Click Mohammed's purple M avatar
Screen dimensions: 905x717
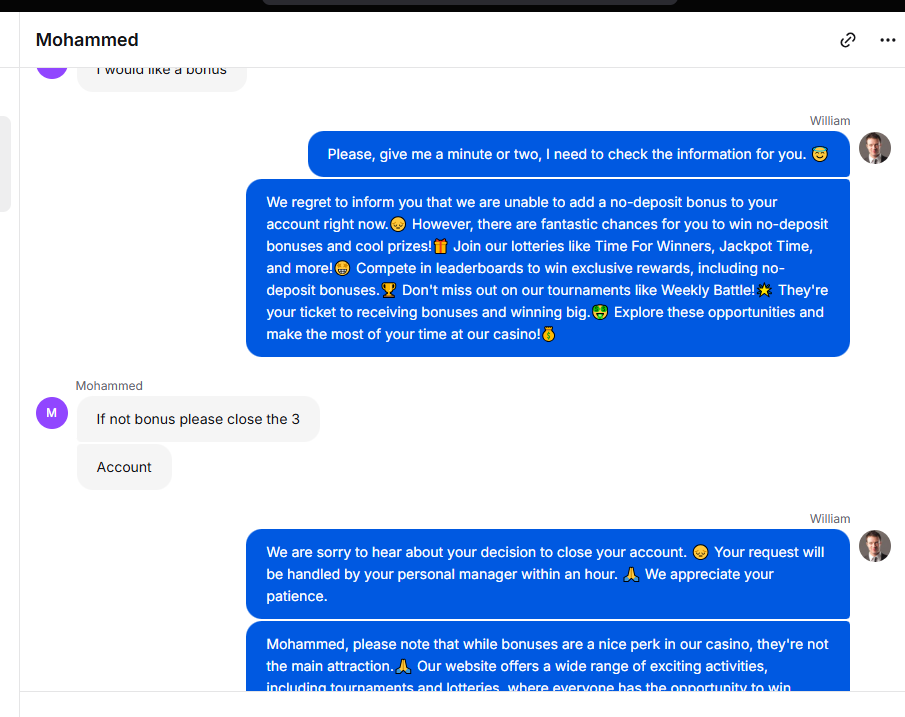(x=52, y=413)
